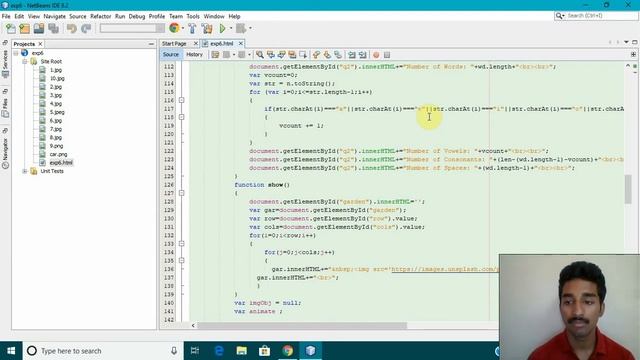640x360 pixels.
Task: Collapse code fold at line 116
Action: tap(182, 100)
